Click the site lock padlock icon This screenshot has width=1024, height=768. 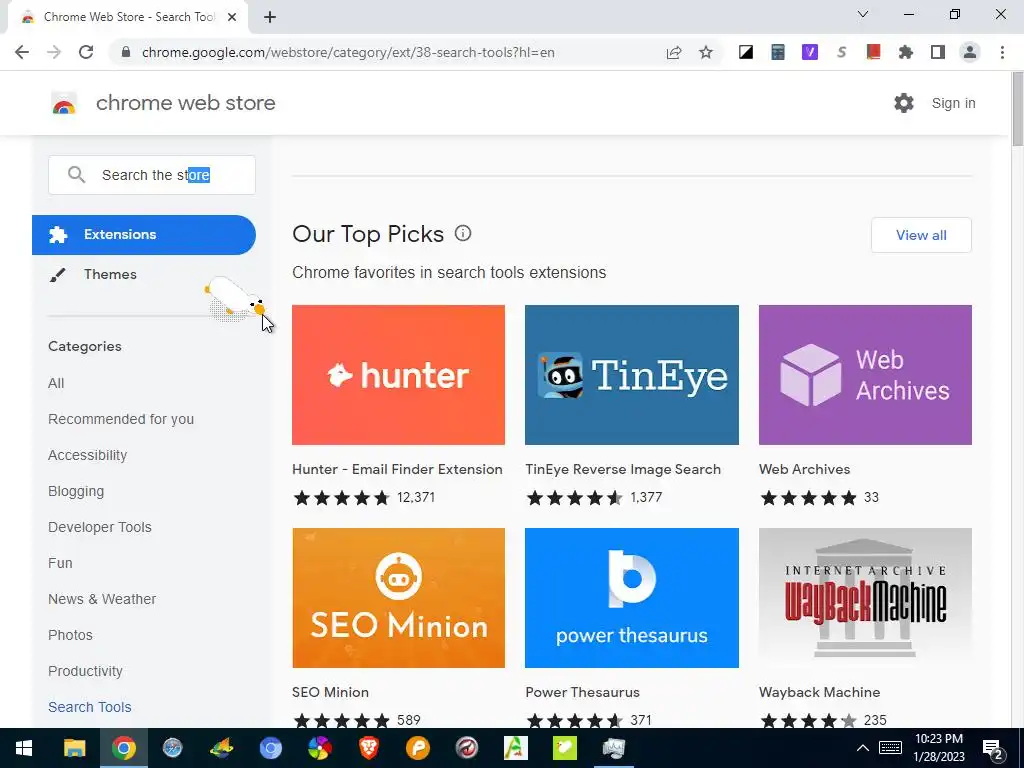[x=126, y=52]
